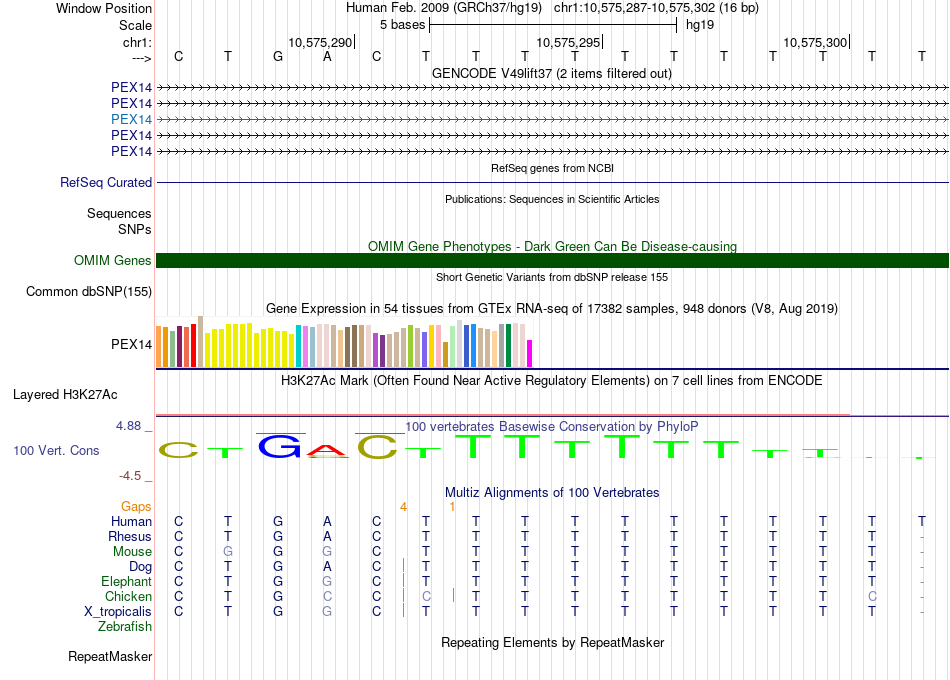Screen dimensions: 950x680
Task: Open '100 vertebrates Basewise Conservation by PhyloP' title
Action: (x=552, y=427)
